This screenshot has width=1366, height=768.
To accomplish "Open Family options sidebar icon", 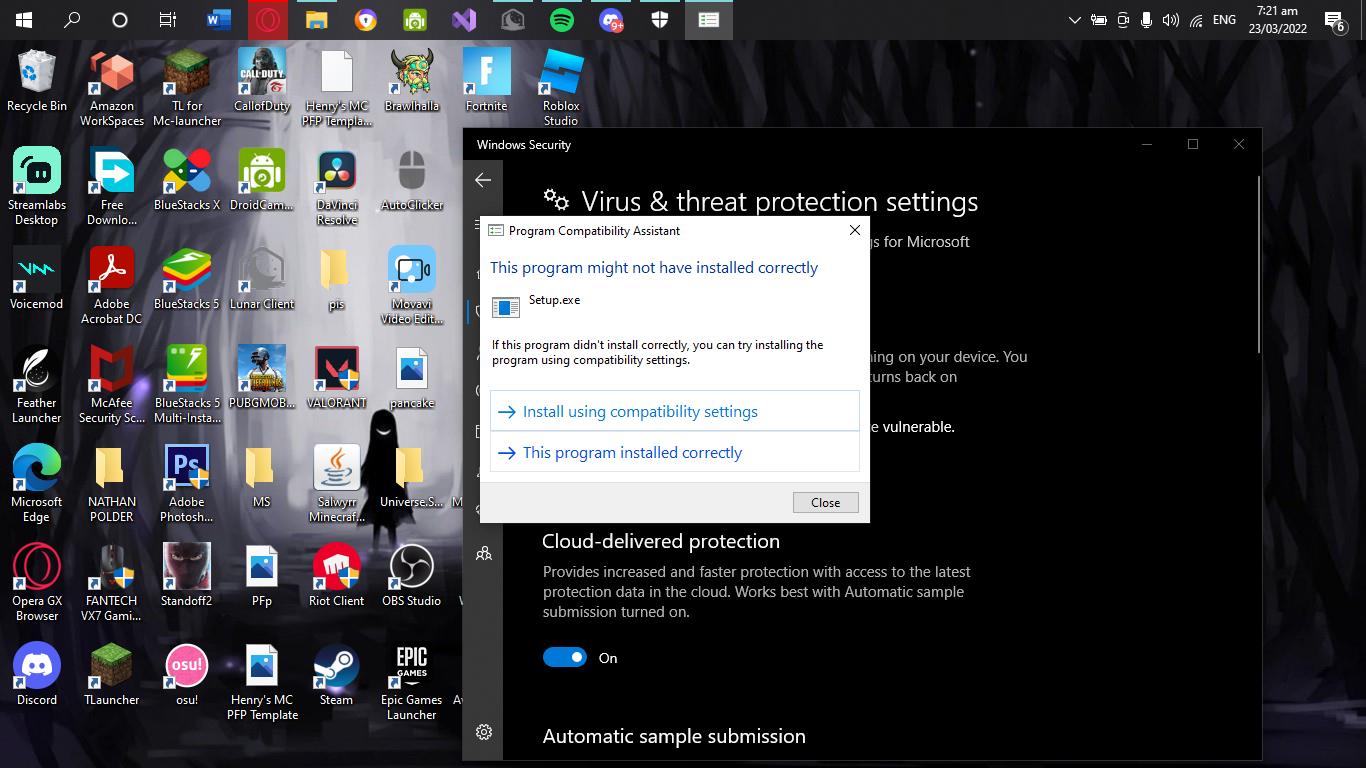I will [484, 553].
